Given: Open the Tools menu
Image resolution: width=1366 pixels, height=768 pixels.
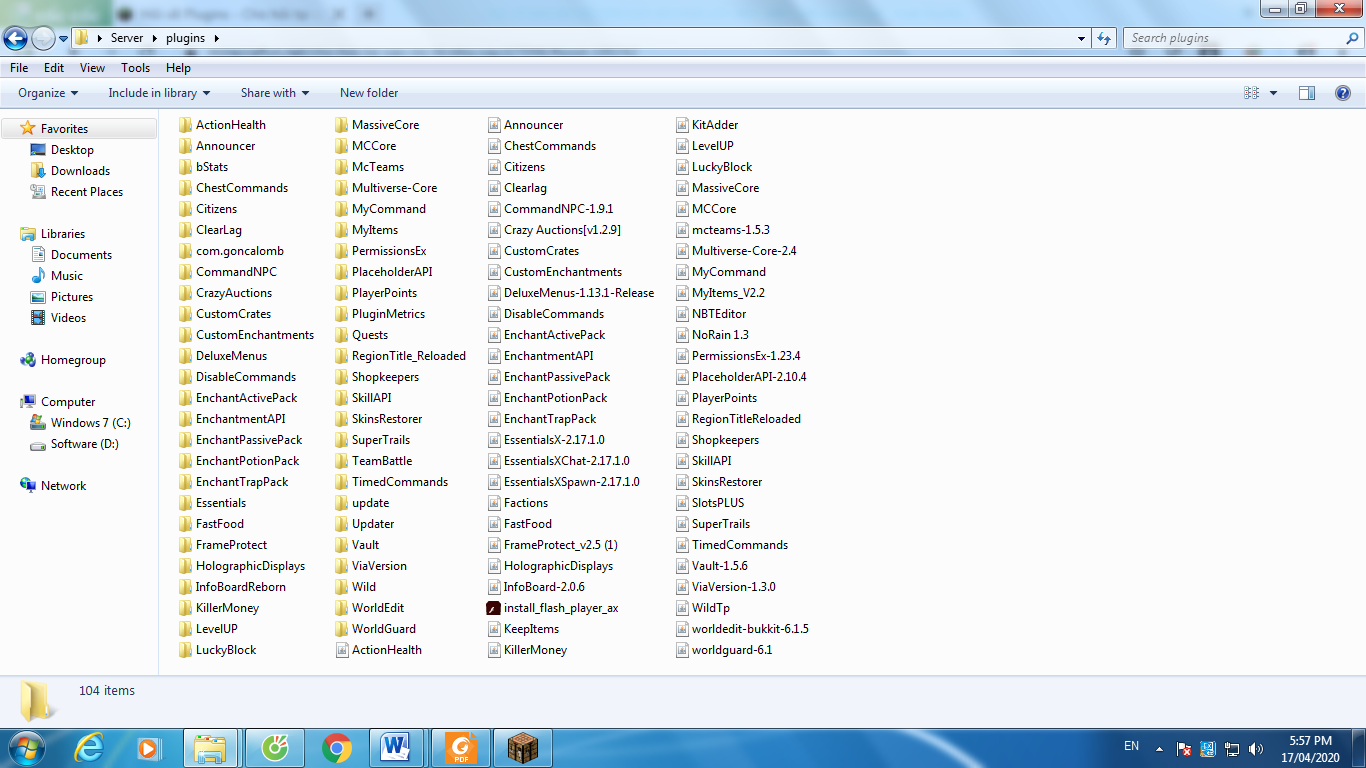Looking at the screenshot, I should (135, 68).
